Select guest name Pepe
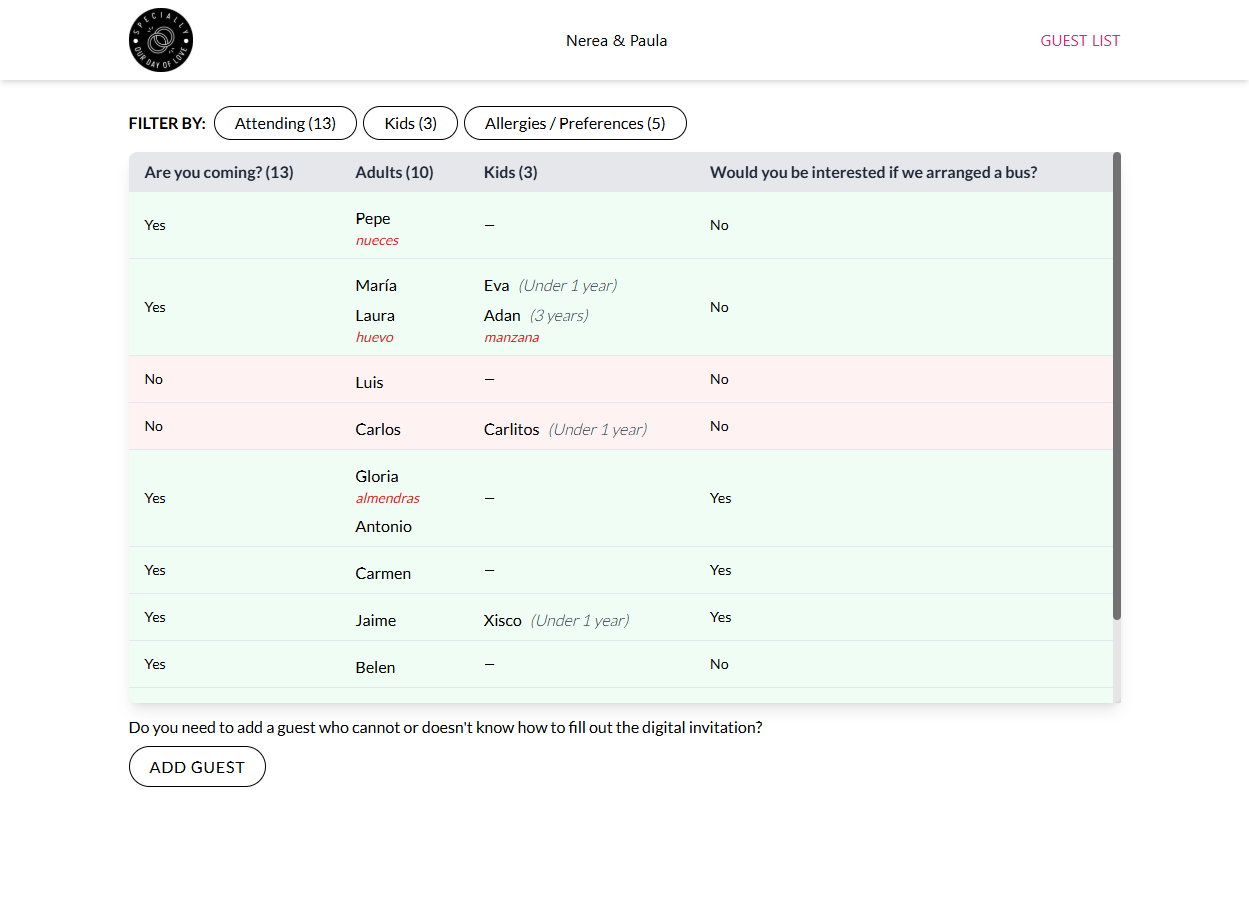 pos(373,219)
